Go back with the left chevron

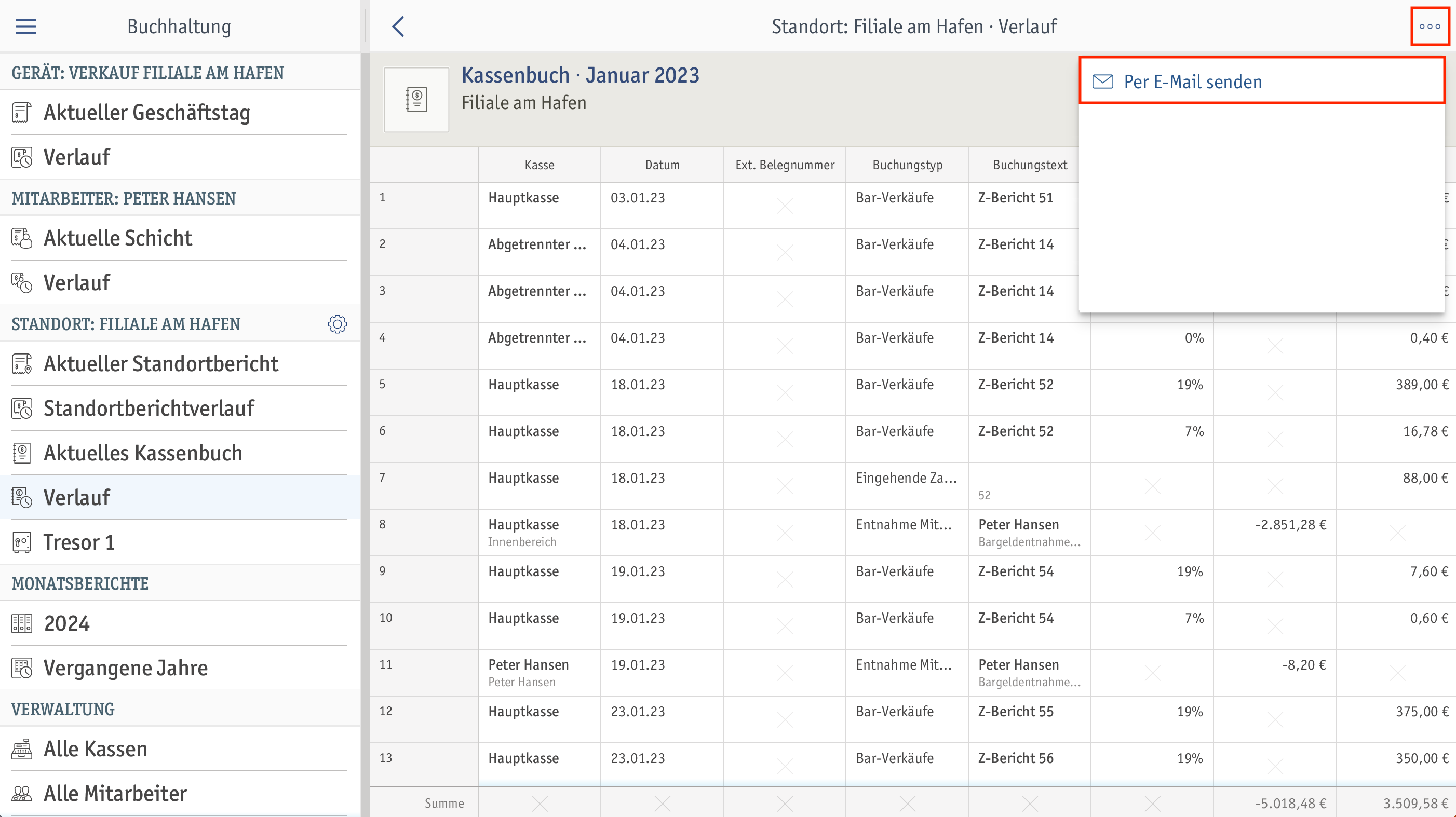[x=398, y=26]
